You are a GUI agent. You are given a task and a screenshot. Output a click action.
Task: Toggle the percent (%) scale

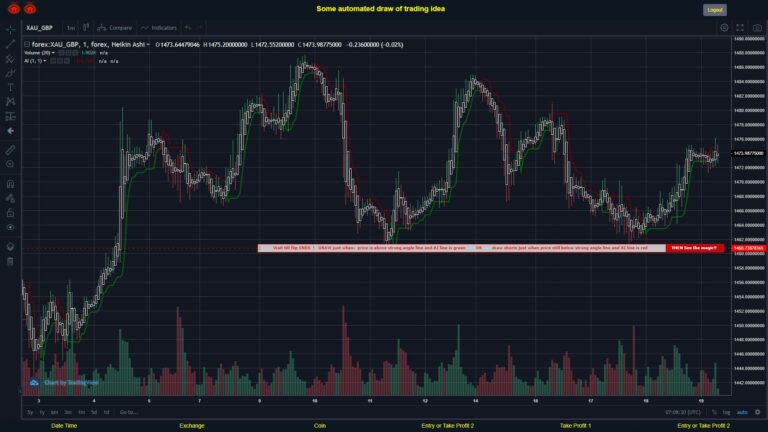tap(714, 412)
